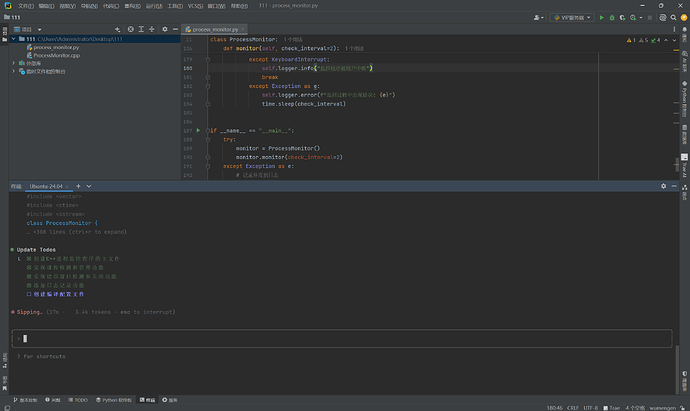Viewport: 690px width, 411px height.
Task: Go to next highlighted problem down arrow
Action: [x=674, y=40]
